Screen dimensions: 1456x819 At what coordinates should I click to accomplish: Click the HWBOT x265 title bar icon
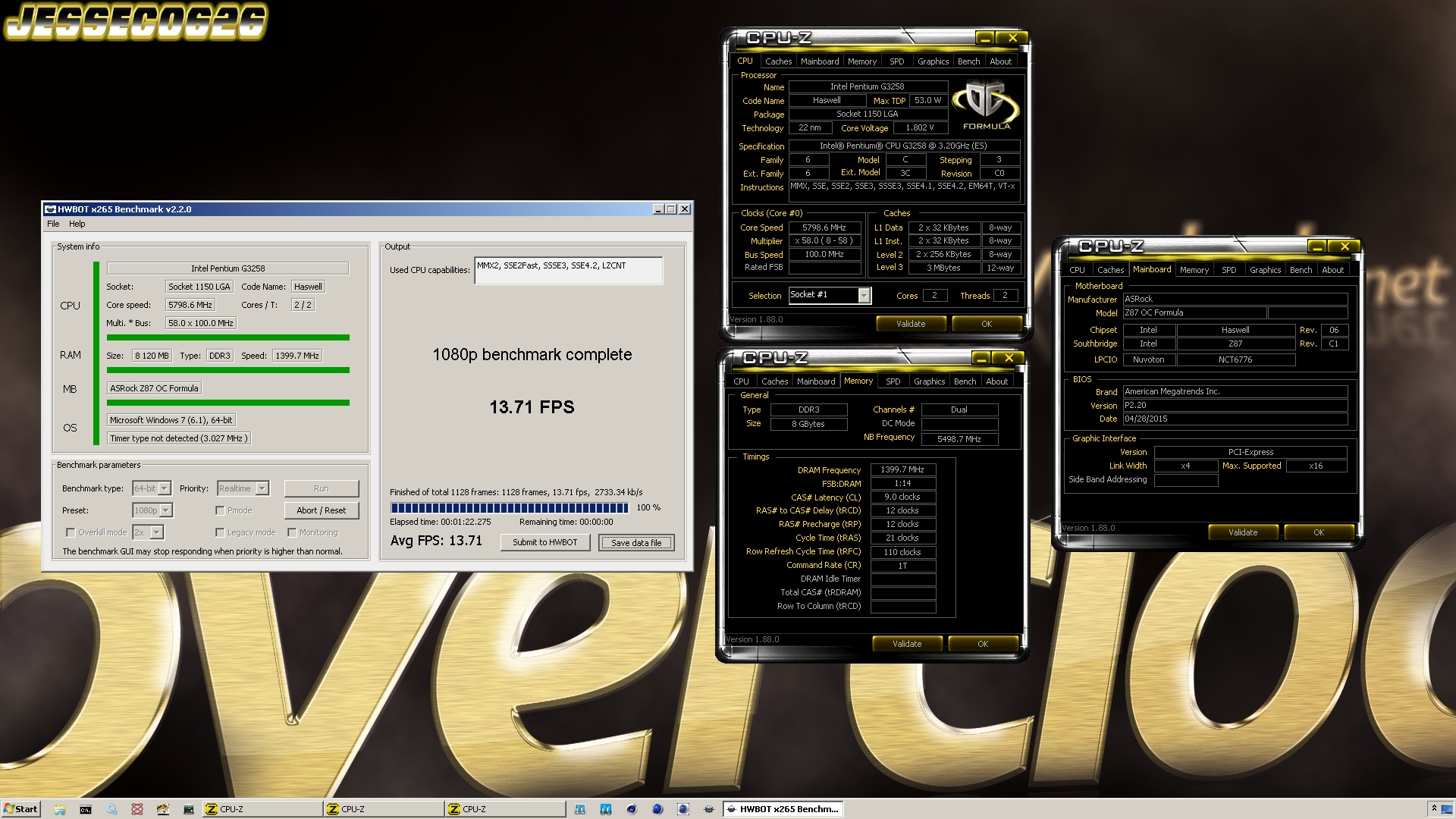[51, 209]
